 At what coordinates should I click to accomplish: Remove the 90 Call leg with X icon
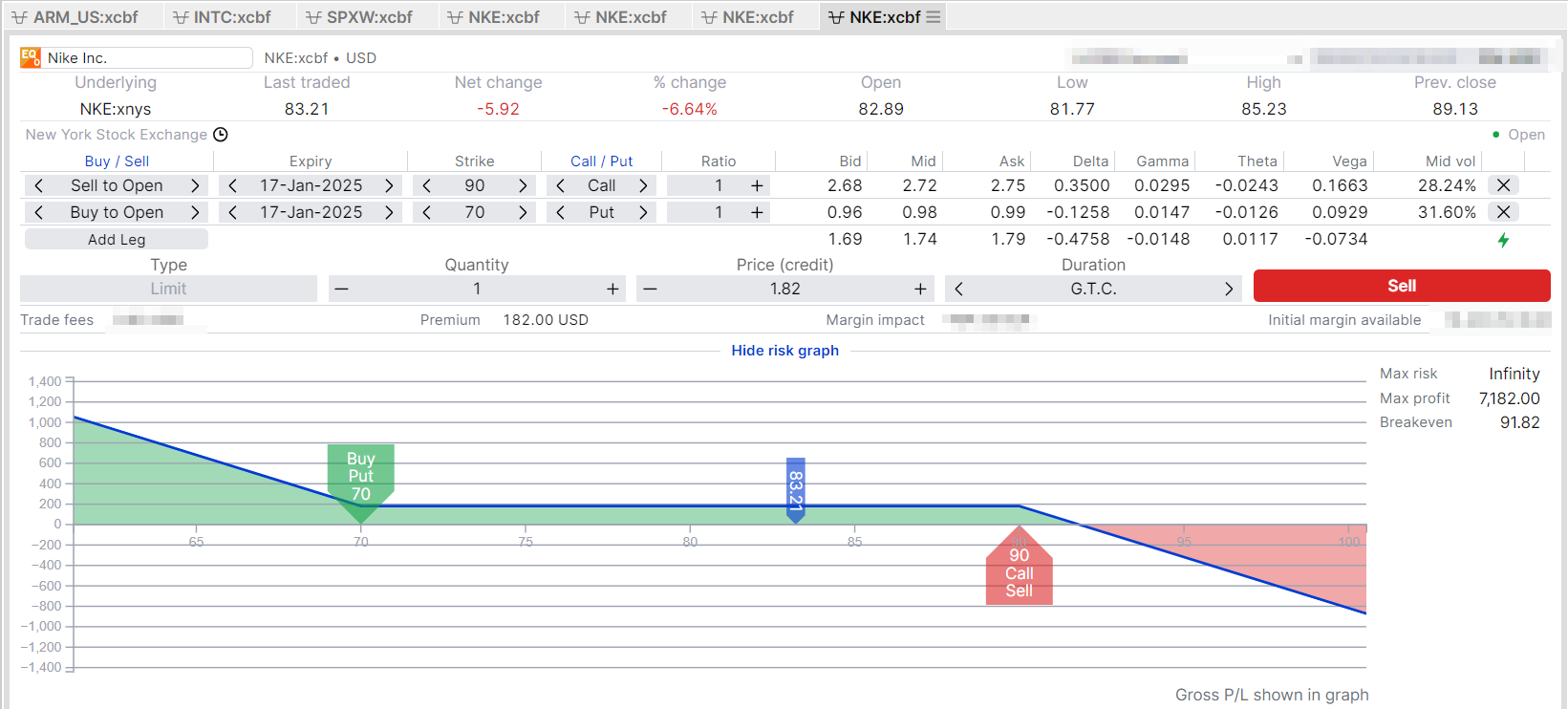click(1503, 185)
